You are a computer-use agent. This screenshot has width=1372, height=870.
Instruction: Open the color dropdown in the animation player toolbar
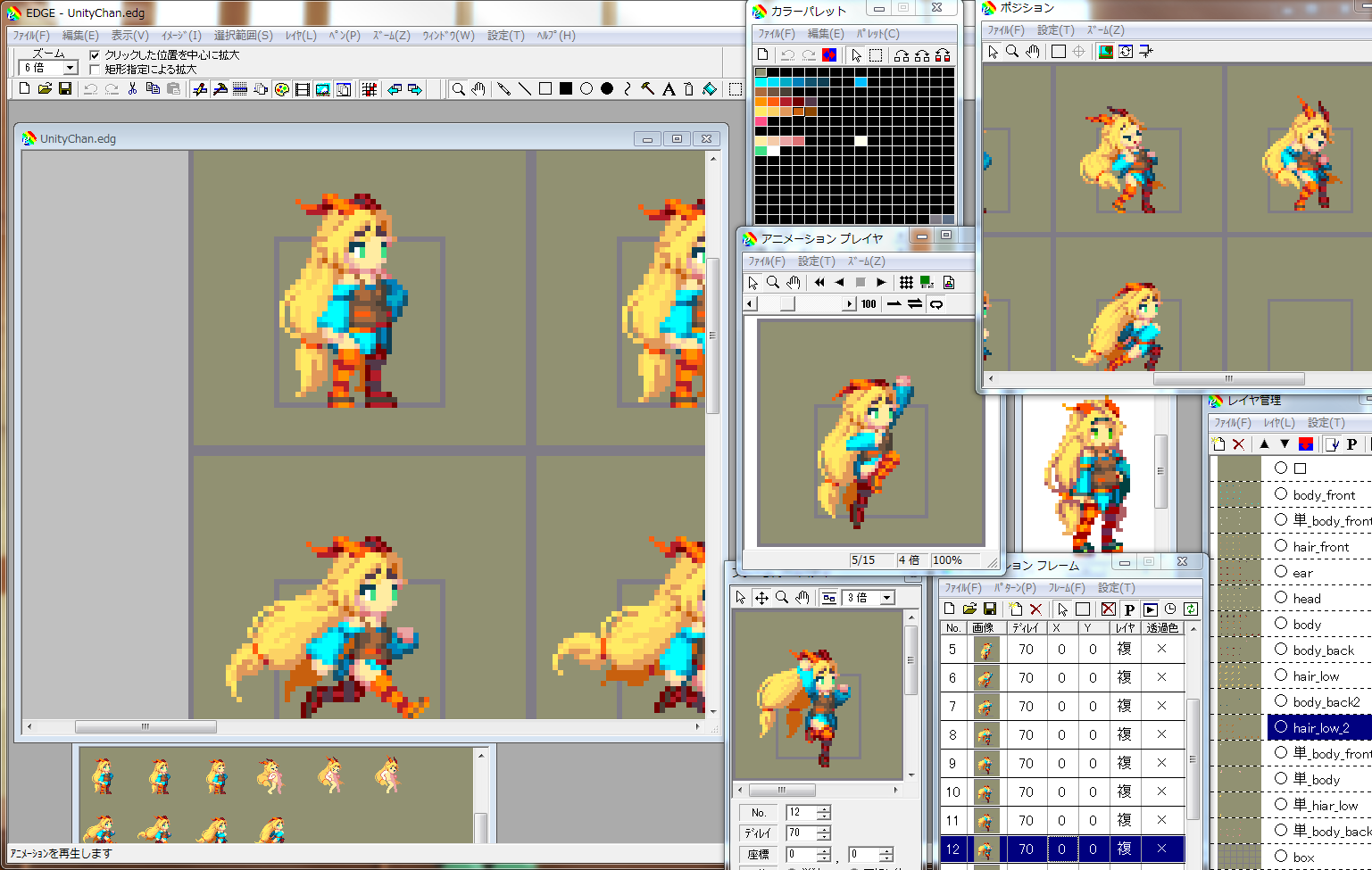927,283
